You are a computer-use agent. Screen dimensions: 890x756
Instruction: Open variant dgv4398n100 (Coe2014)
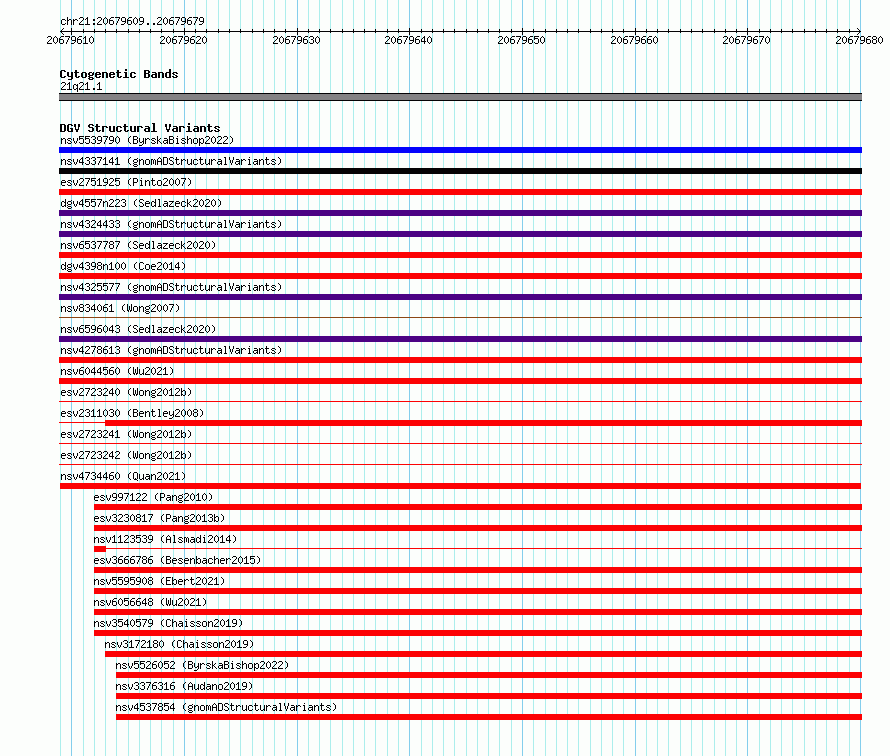click(123, 266)
